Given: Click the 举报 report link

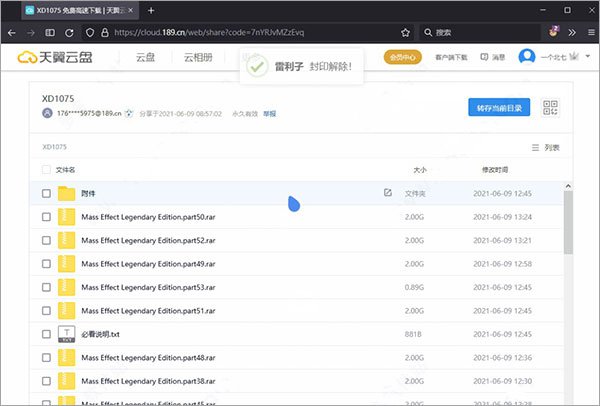Looking at the screenshot, I should [269, 115].
